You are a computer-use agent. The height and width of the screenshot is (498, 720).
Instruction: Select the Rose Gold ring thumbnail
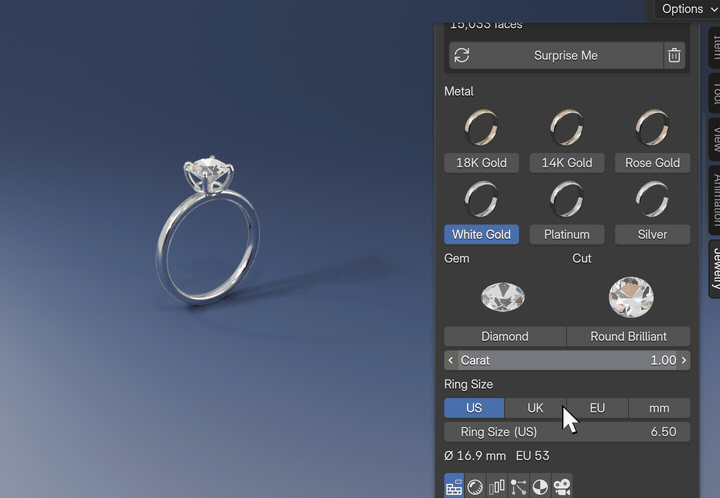click(652, 127)
